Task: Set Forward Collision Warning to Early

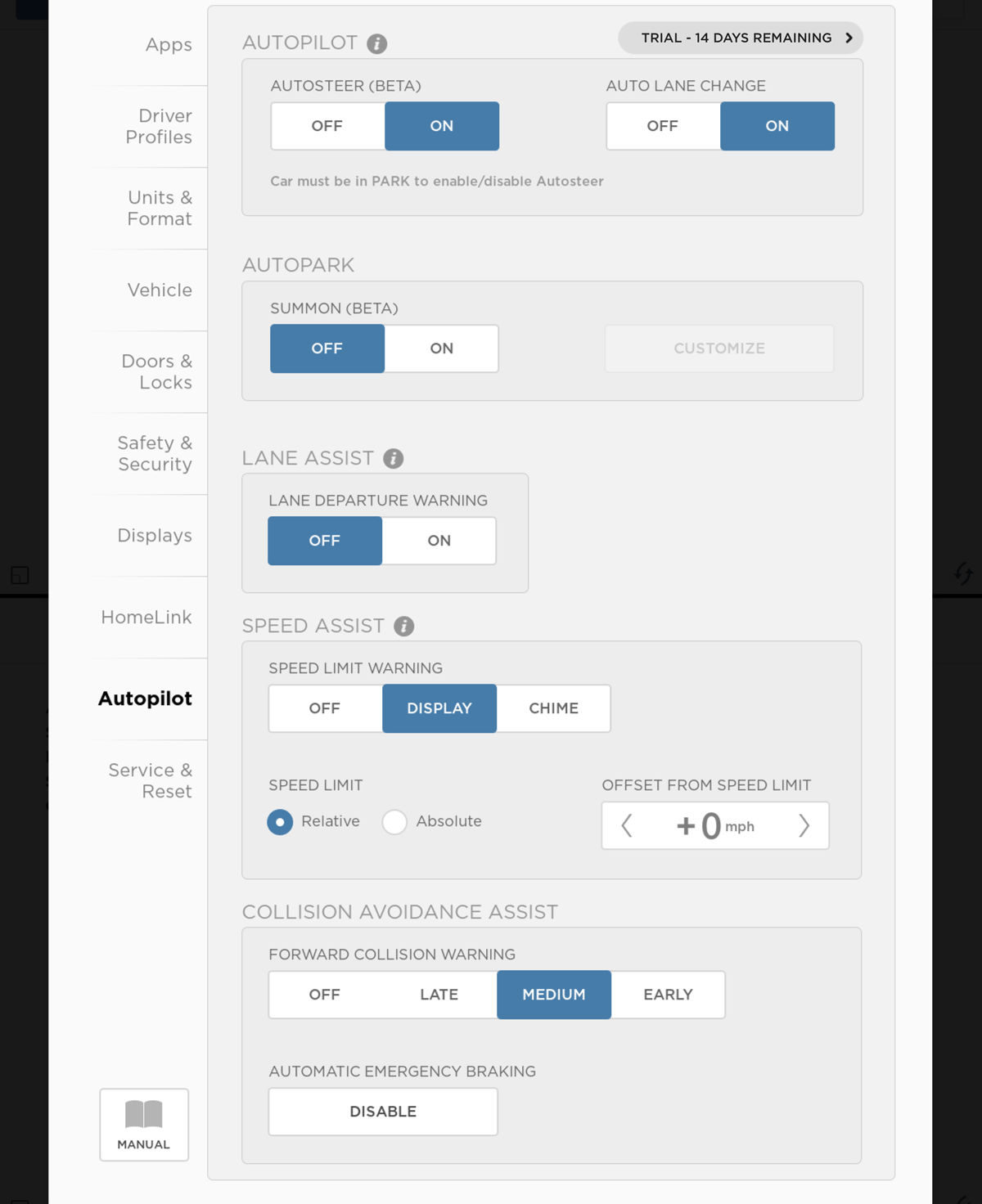Action: pos(669,995)
